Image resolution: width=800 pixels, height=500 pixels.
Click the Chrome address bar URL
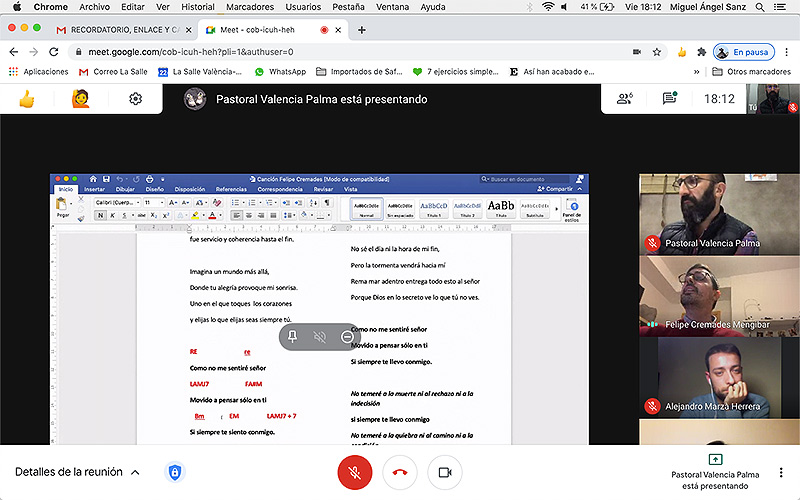point(191,52)
